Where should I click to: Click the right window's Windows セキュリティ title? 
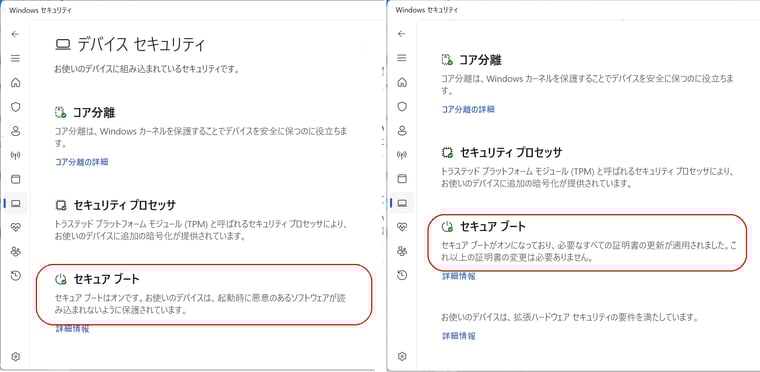point(427,10)
